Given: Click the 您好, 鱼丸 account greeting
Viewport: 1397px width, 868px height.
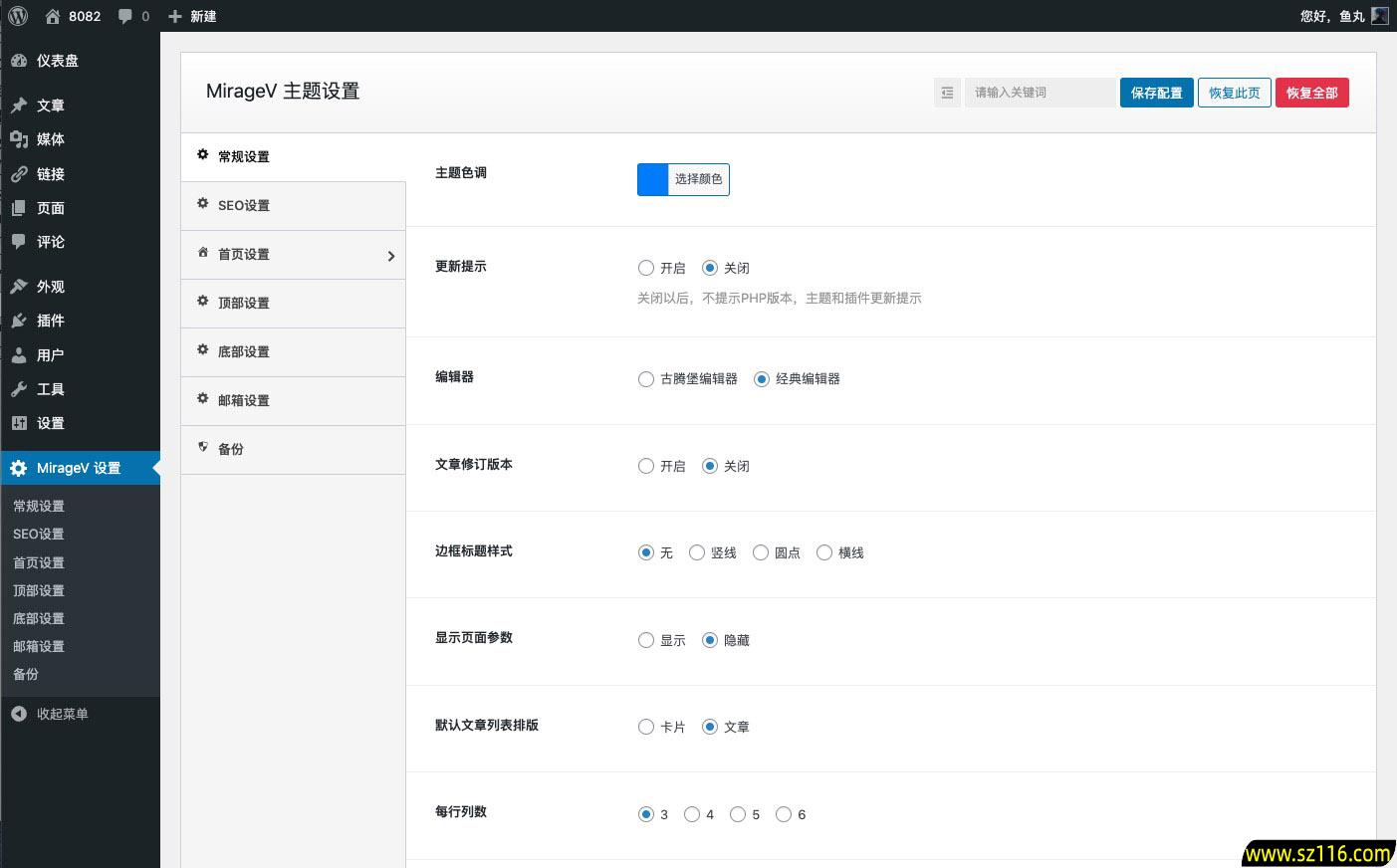Looking at the screenshot, I should point(1332,16).
